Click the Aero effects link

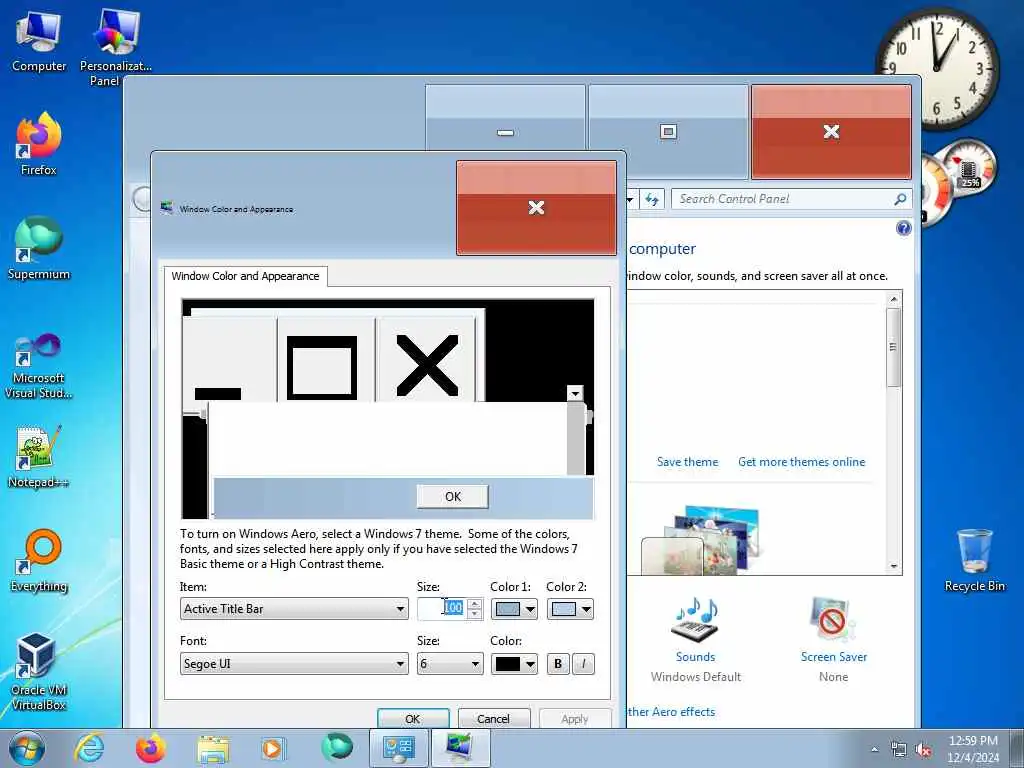pos(671,712)
